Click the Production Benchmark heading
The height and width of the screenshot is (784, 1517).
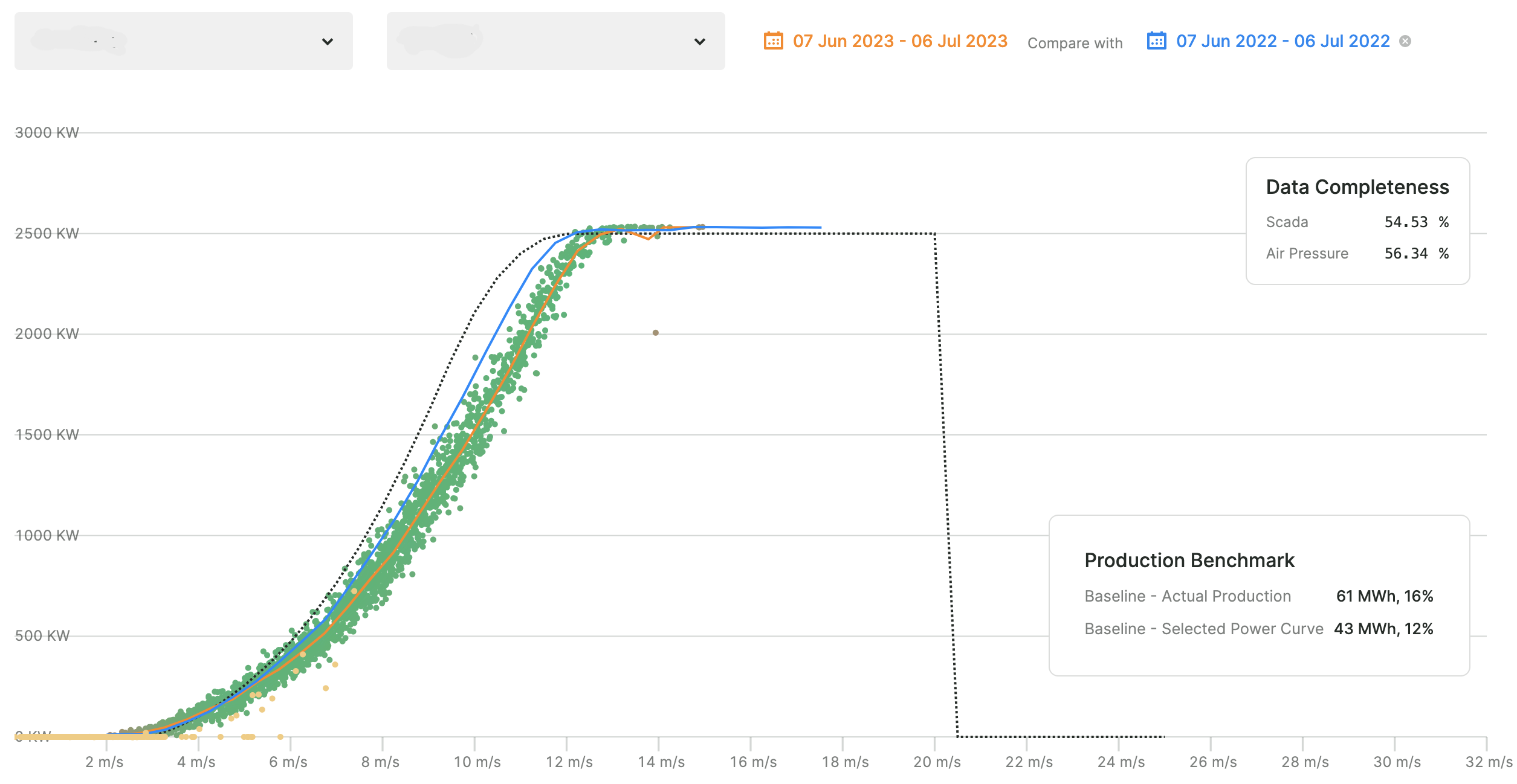click(1189, 561)
